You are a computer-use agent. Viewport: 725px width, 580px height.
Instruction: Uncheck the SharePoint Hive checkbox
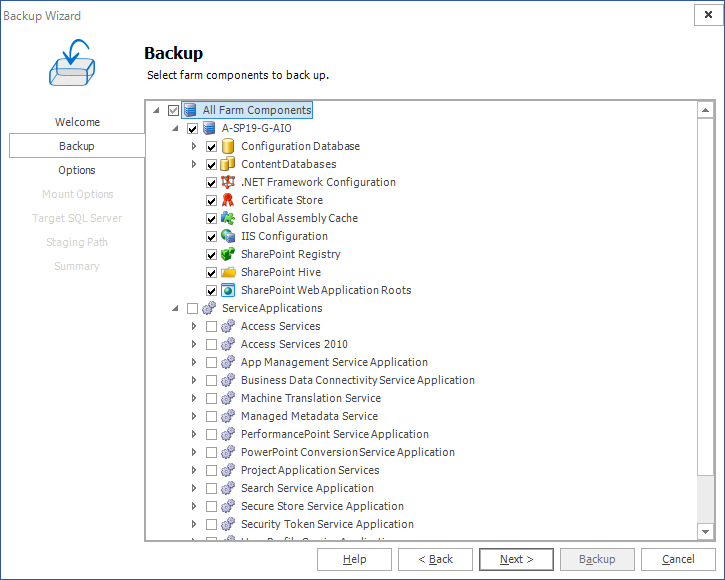[x=211, y=273]
